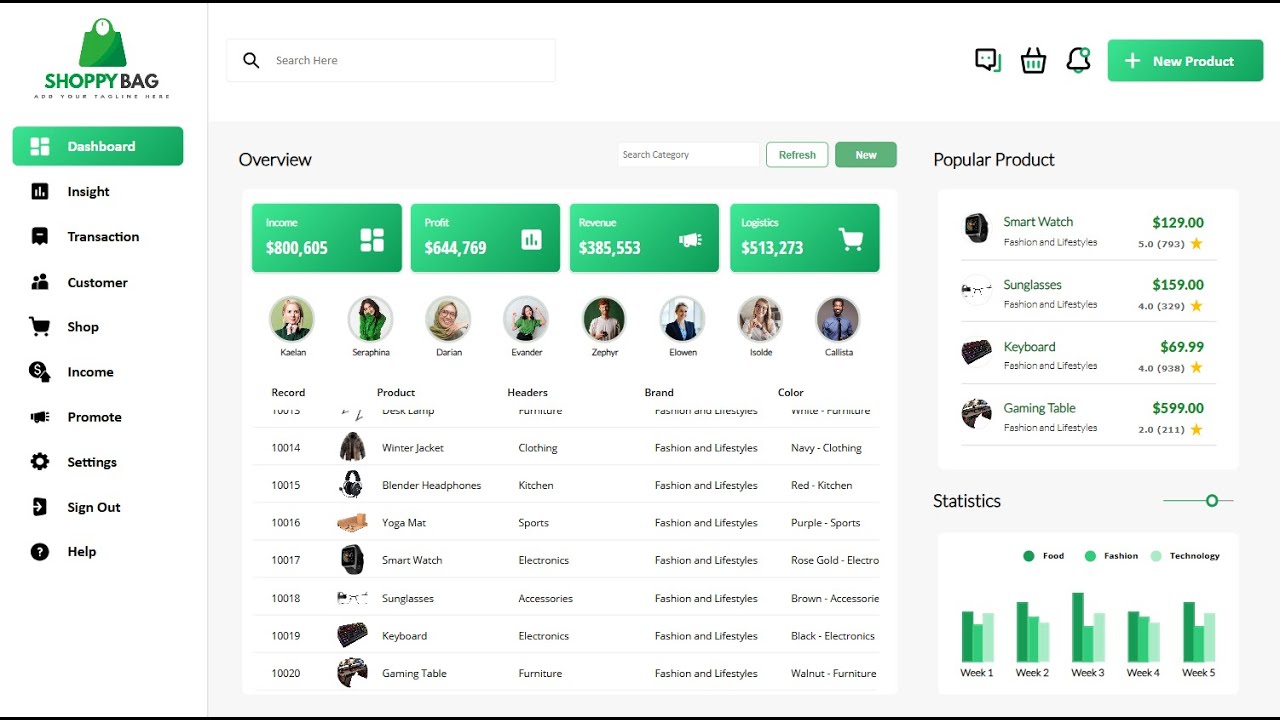
Task: Click the Revenue card megaphone icon
Action: tap(690, 240)
